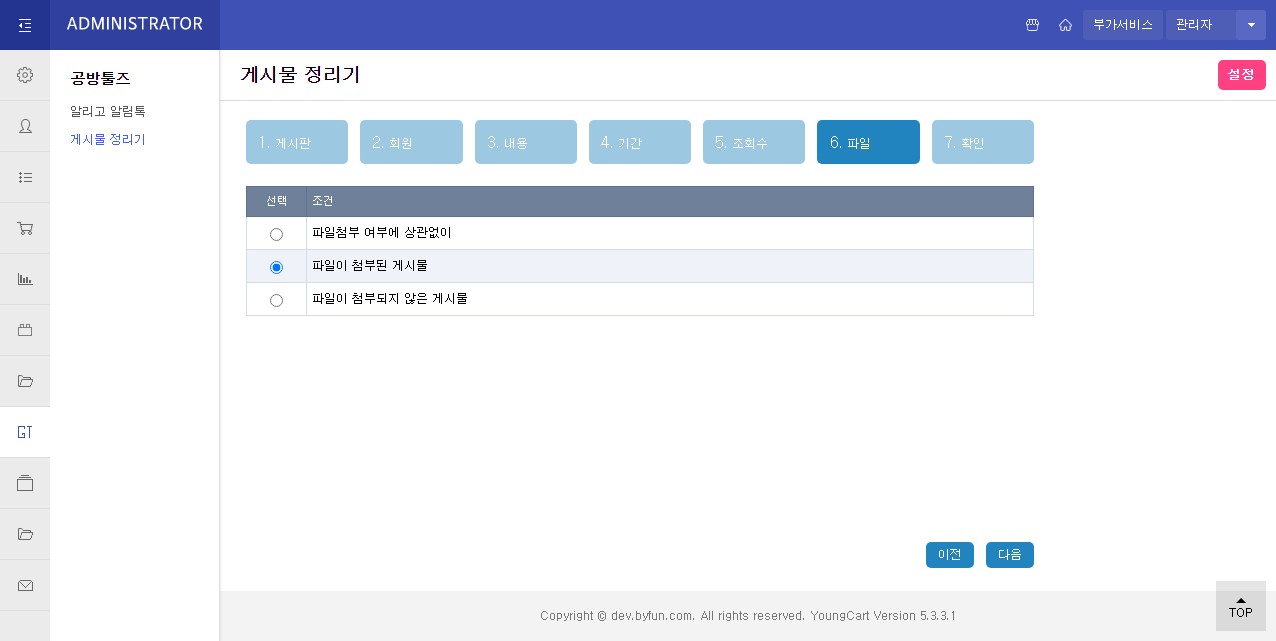Select the member management person icon
This screenshot has height=641, width=1276.
tap(25, 127)
